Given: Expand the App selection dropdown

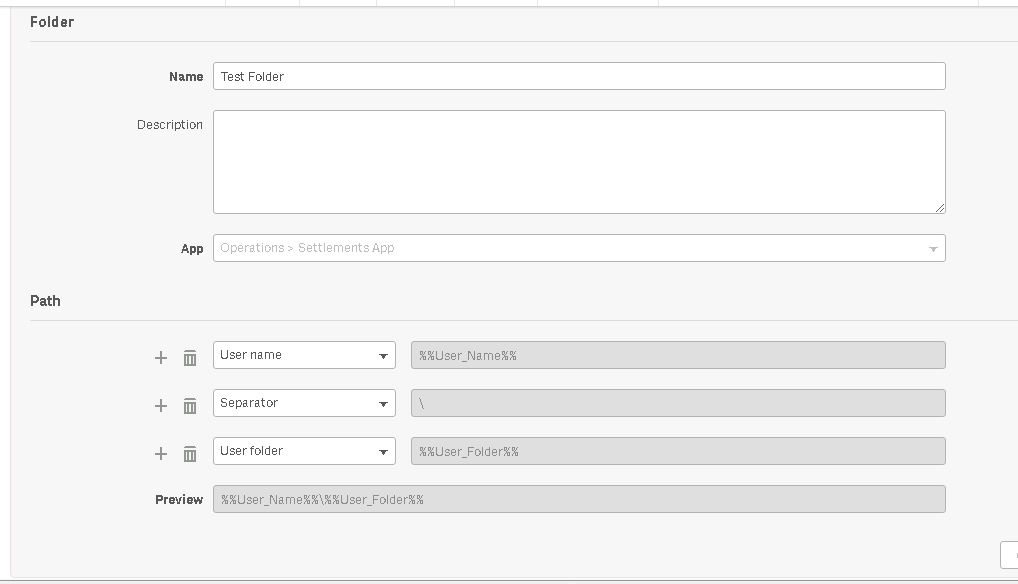Looking at the screenshot, I should click(579, 248).
